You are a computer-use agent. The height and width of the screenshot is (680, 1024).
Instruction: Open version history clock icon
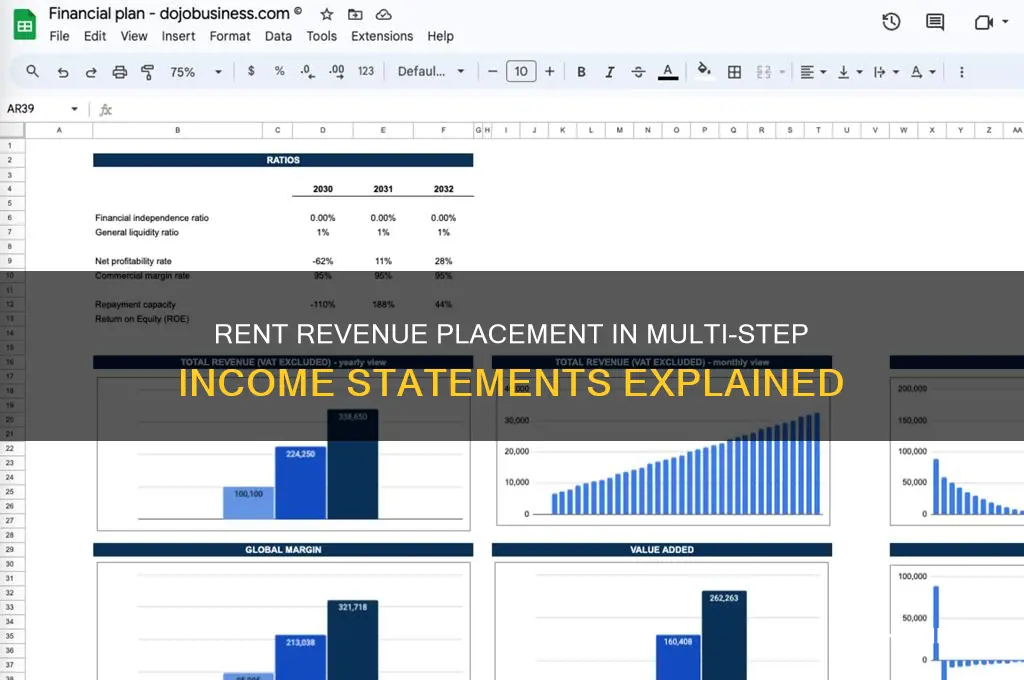pyautogui.click(x=891, y=22)
